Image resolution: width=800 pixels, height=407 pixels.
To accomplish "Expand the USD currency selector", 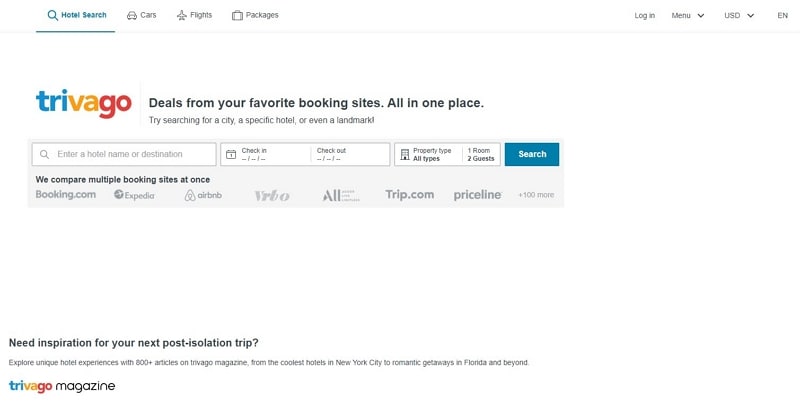I will coord(739,16).
